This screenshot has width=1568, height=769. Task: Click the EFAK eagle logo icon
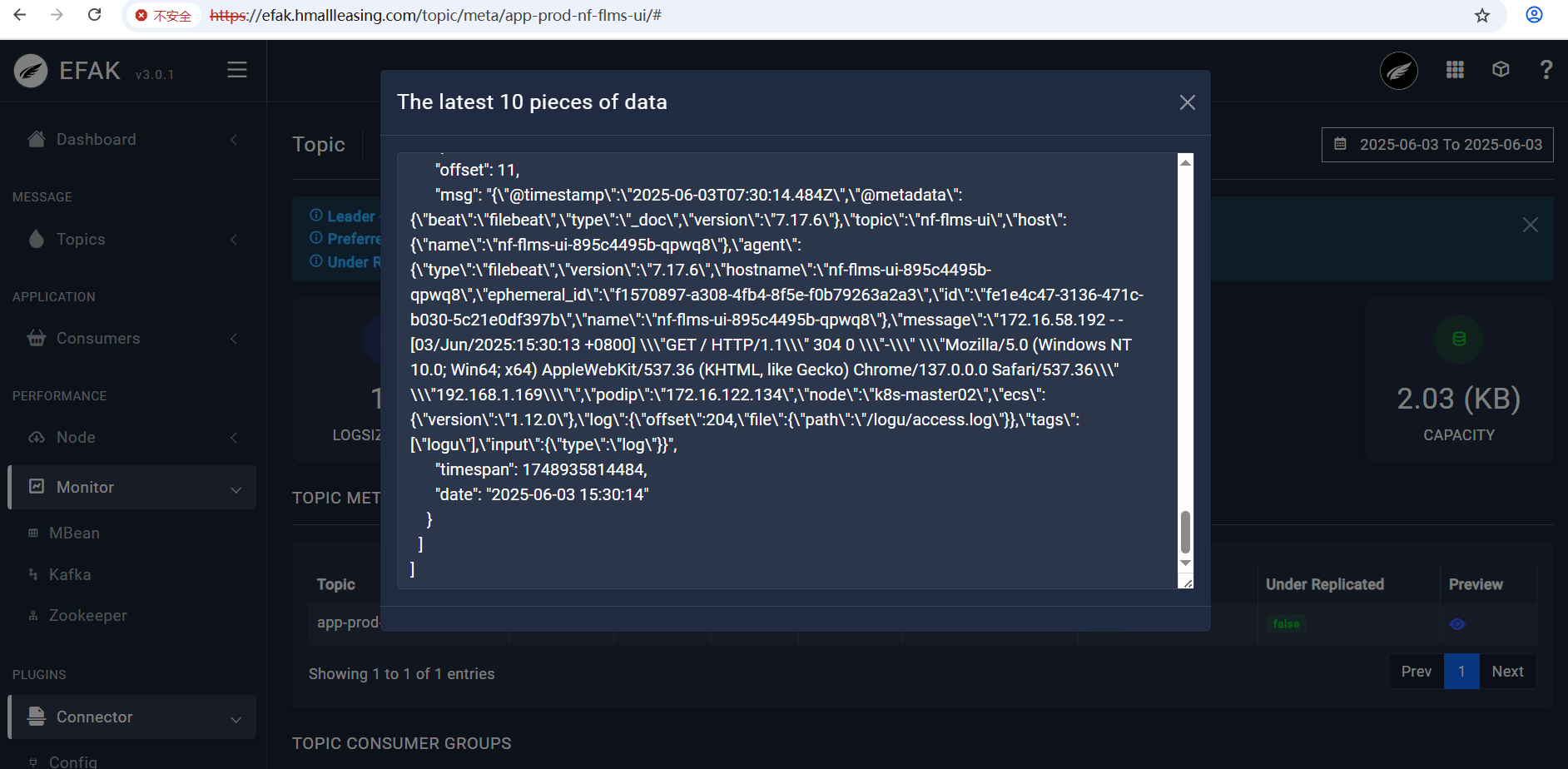coord(31,71)
